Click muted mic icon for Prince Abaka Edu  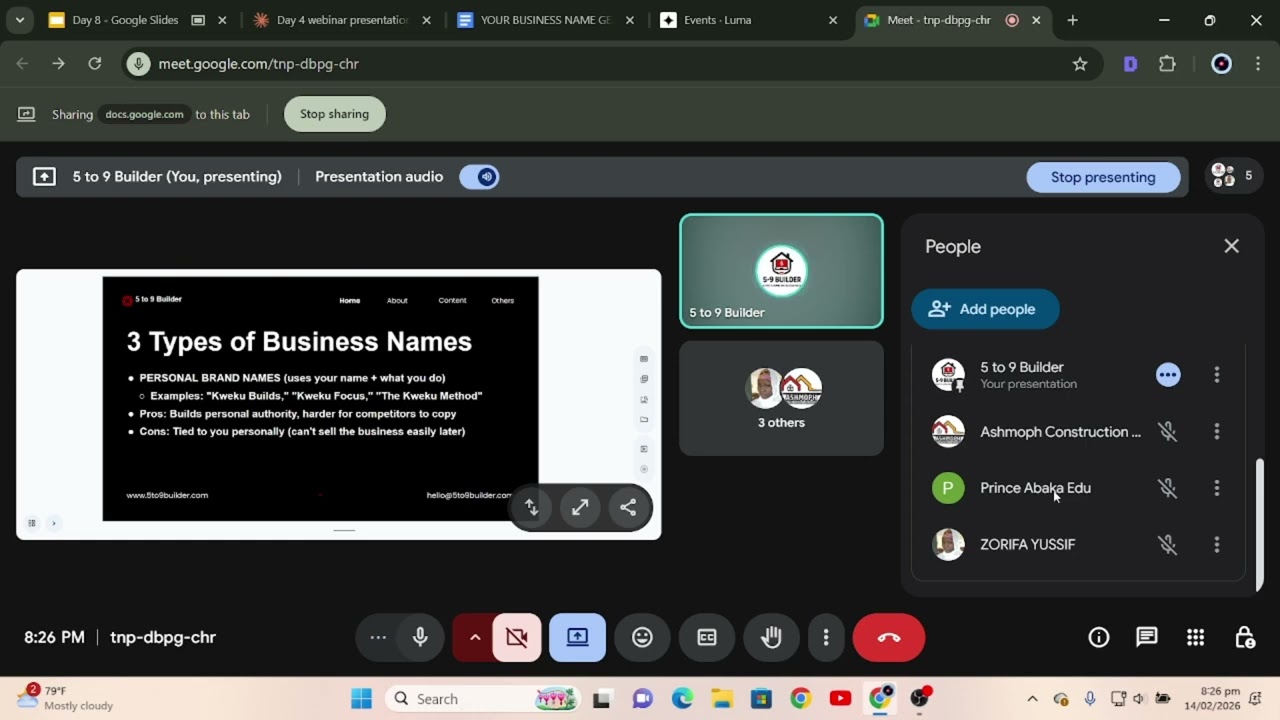1167,488
